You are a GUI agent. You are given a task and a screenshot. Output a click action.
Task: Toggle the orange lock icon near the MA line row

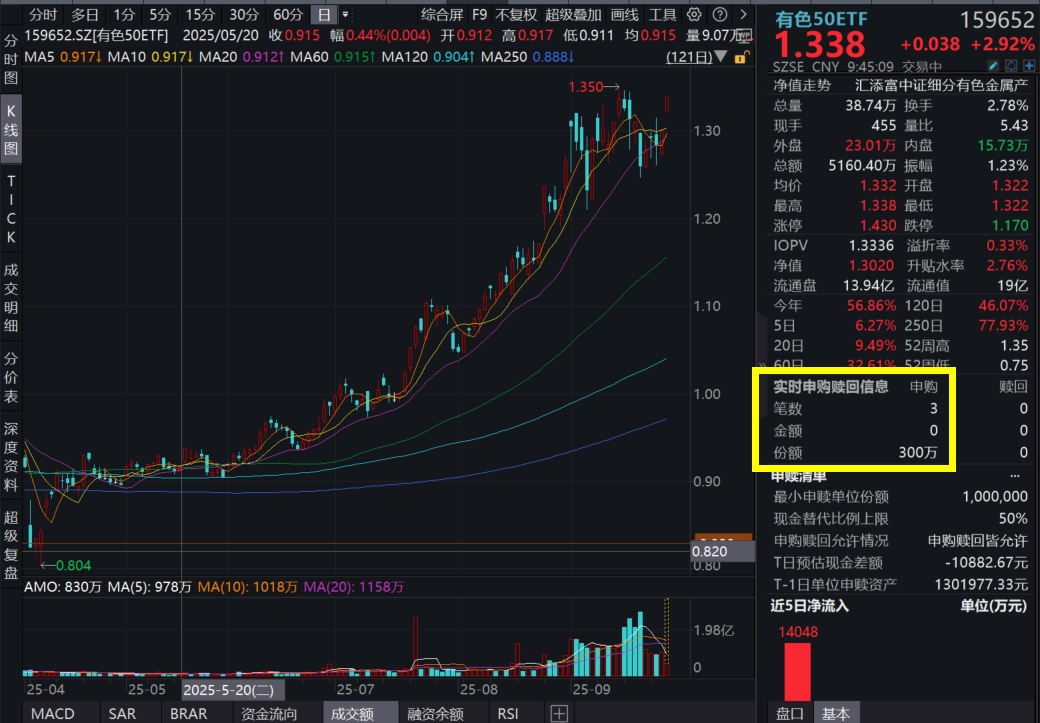point(740,57)
